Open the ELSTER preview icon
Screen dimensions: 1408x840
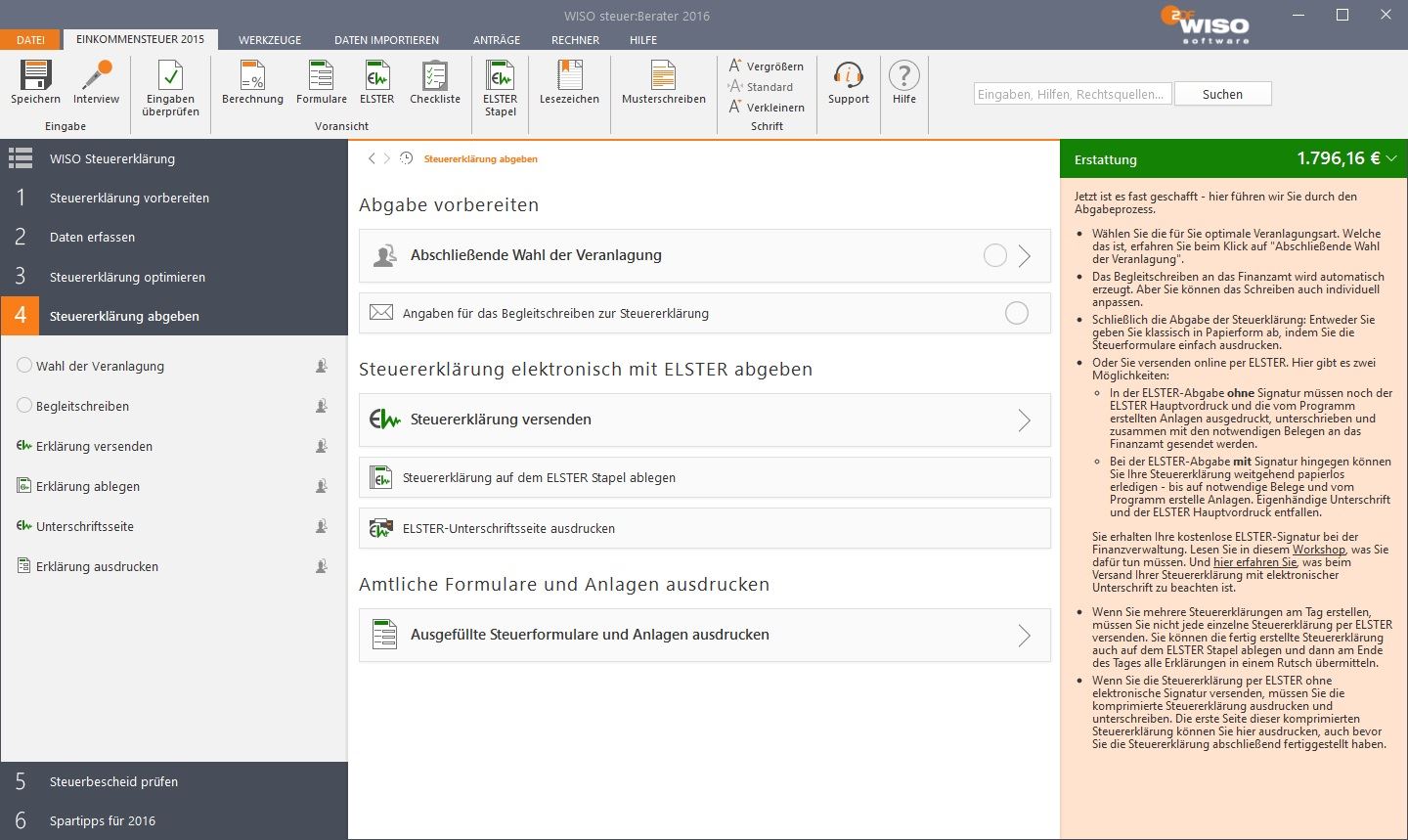(376, 75)
